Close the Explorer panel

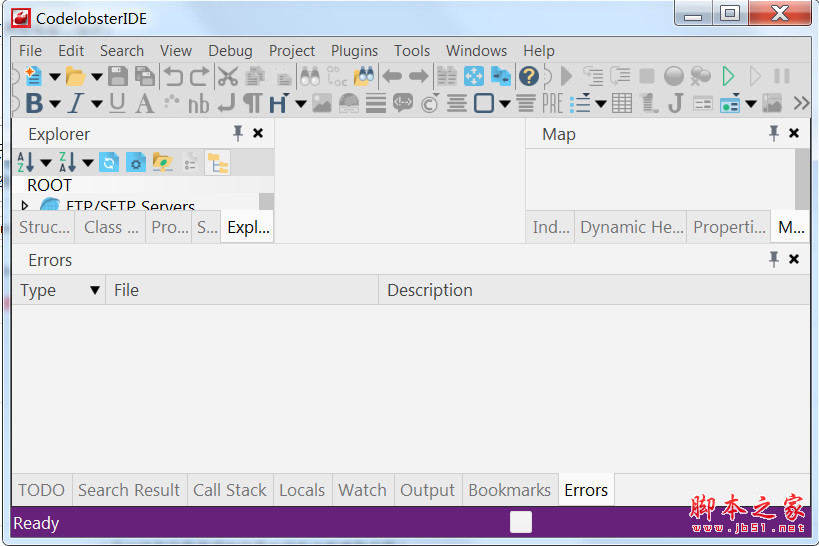coord(258,133)
